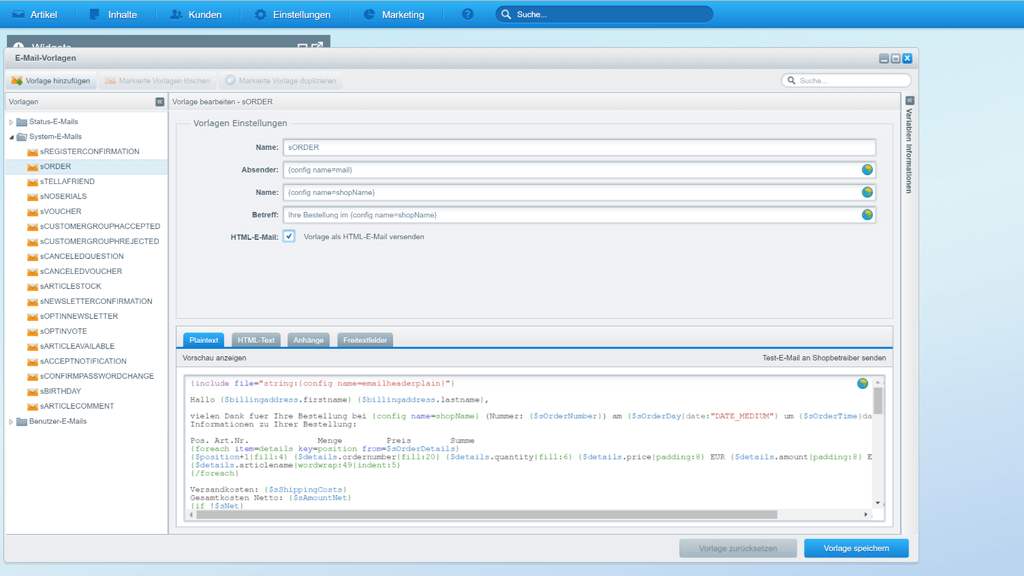Image resolution: width=1024 pixels, height=576 pixels.
Task: Open the Marketing menu
Action: pos(394,14)
